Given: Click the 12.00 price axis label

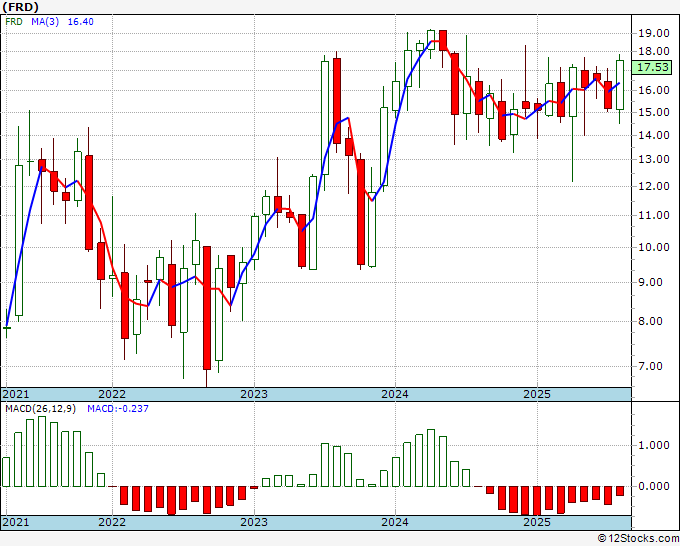Looking at the screenshot, I should 654,186.
